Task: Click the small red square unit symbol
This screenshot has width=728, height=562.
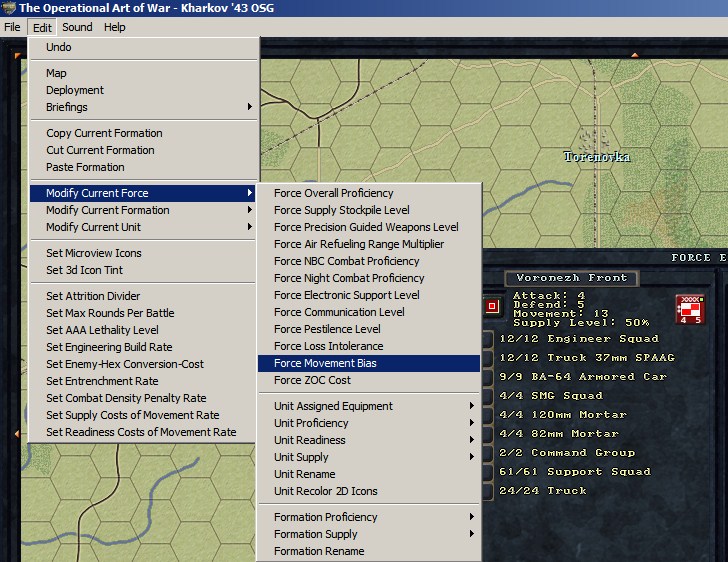Action: tap(492, 306)
